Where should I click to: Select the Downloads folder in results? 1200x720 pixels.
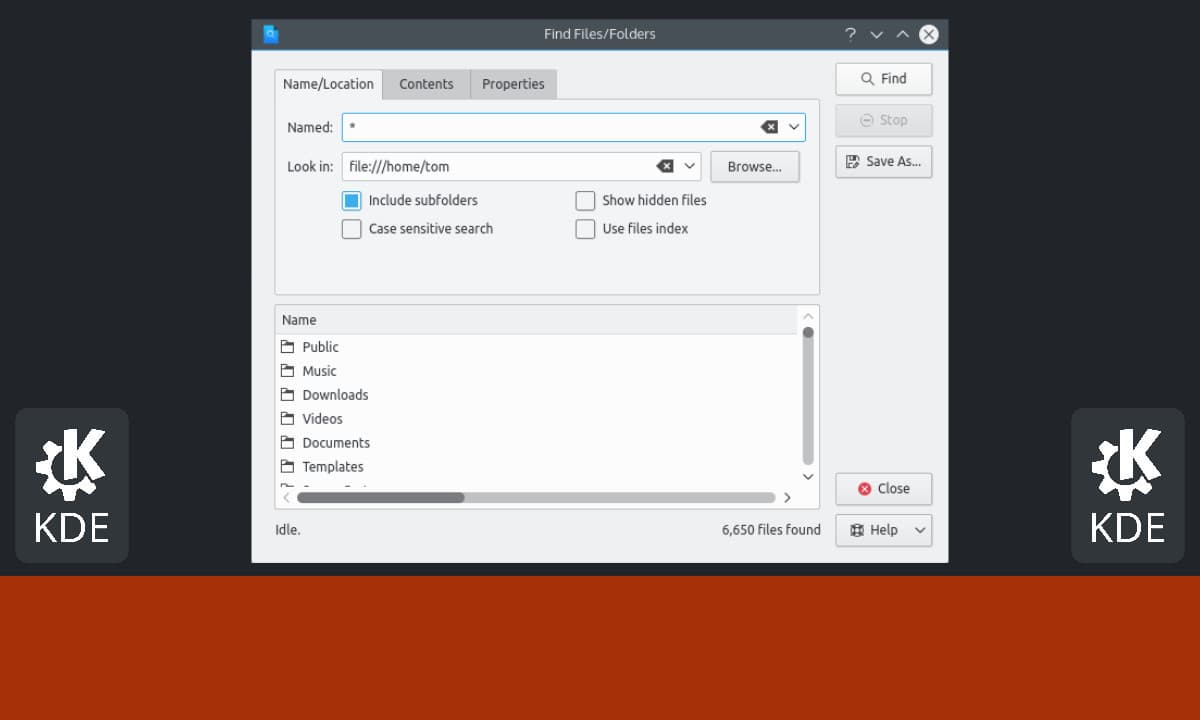click(335, 395)
